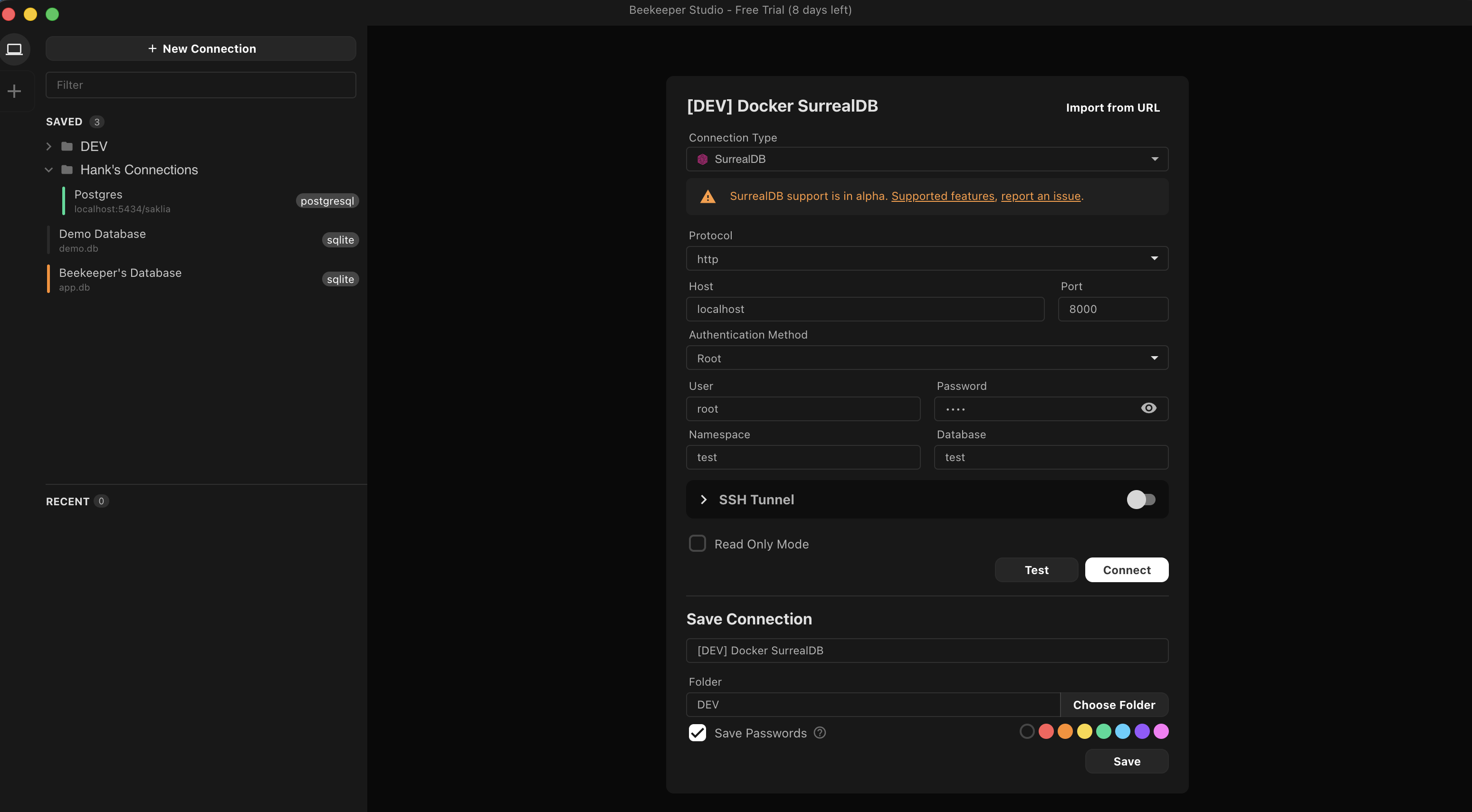The image size is (1472, 812).
Task: Click the DEV folder icon
Action: tap(67, 146)
